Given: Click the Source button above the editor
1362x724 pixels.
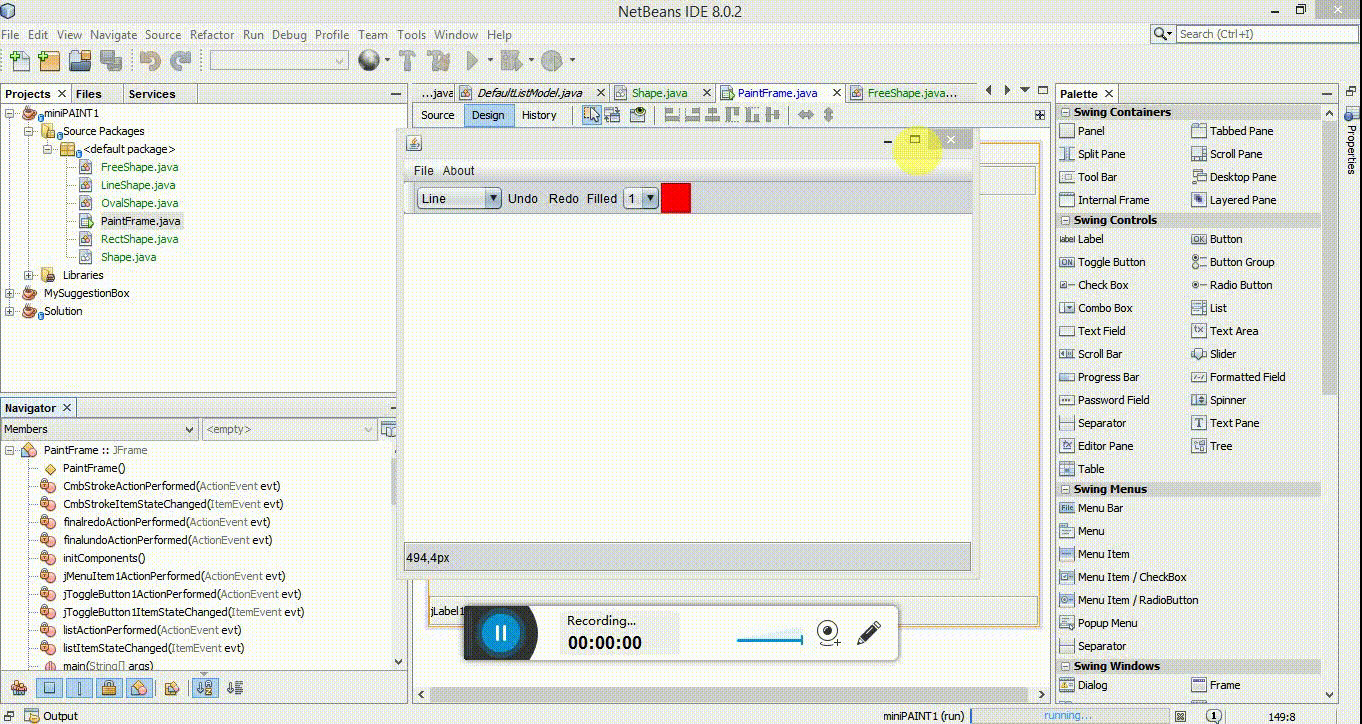Looking at the screenshot, I should pos(437,115).
